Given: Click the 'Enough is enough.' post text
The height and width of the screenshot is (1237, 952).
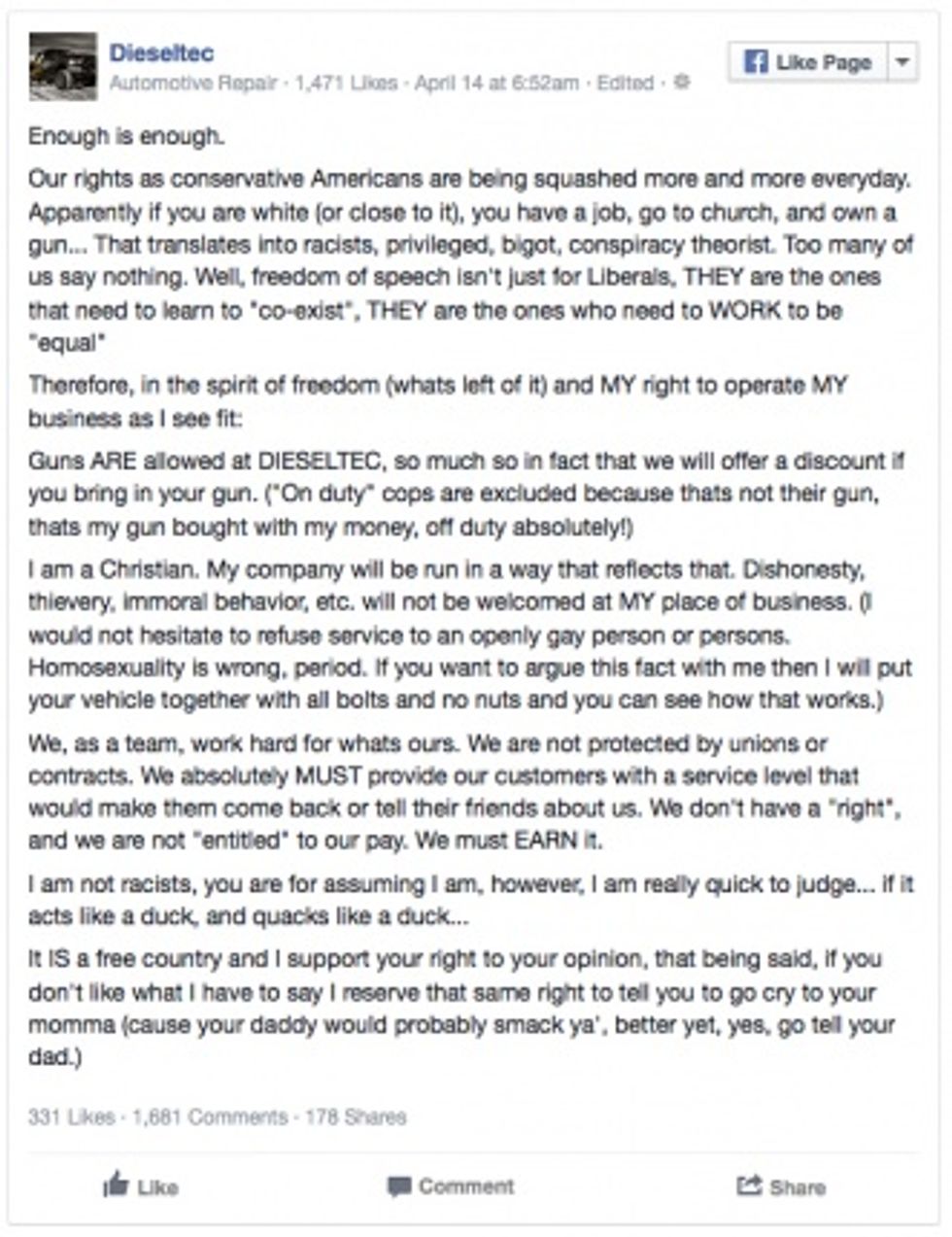Looking at the screenshot, I should click(126, 137).
